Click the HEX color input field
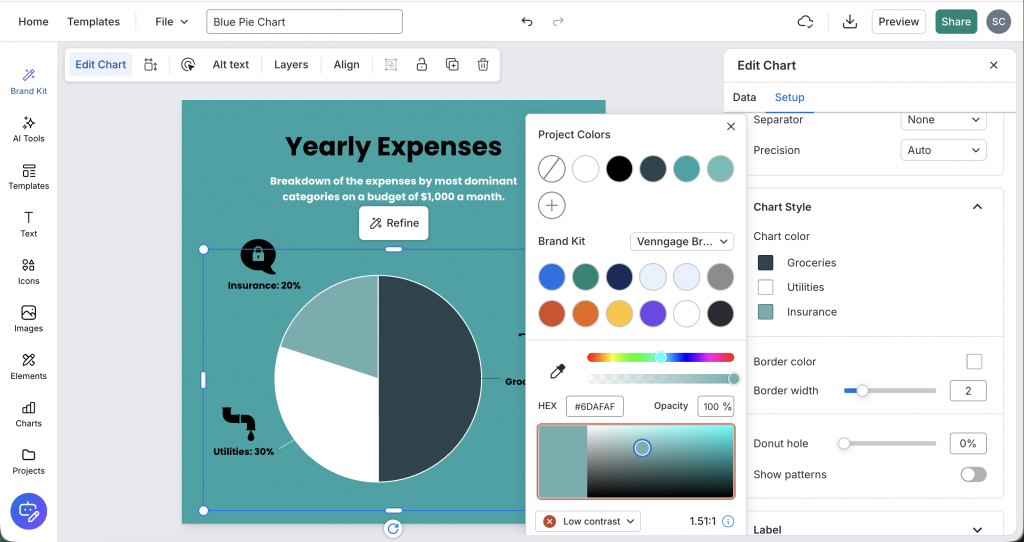Screen dimensions: 1024x542 point(595,406)
